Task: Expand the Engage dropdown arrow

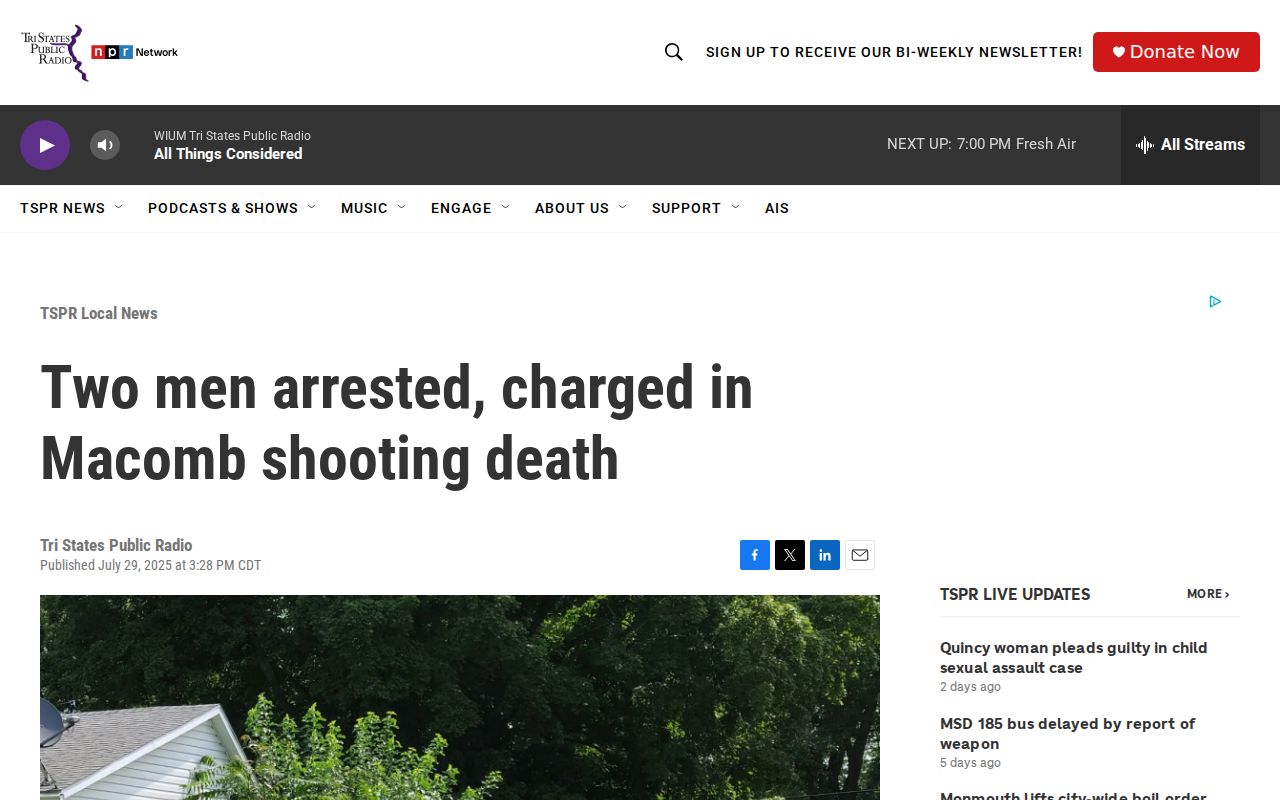Action: (505, 207)
